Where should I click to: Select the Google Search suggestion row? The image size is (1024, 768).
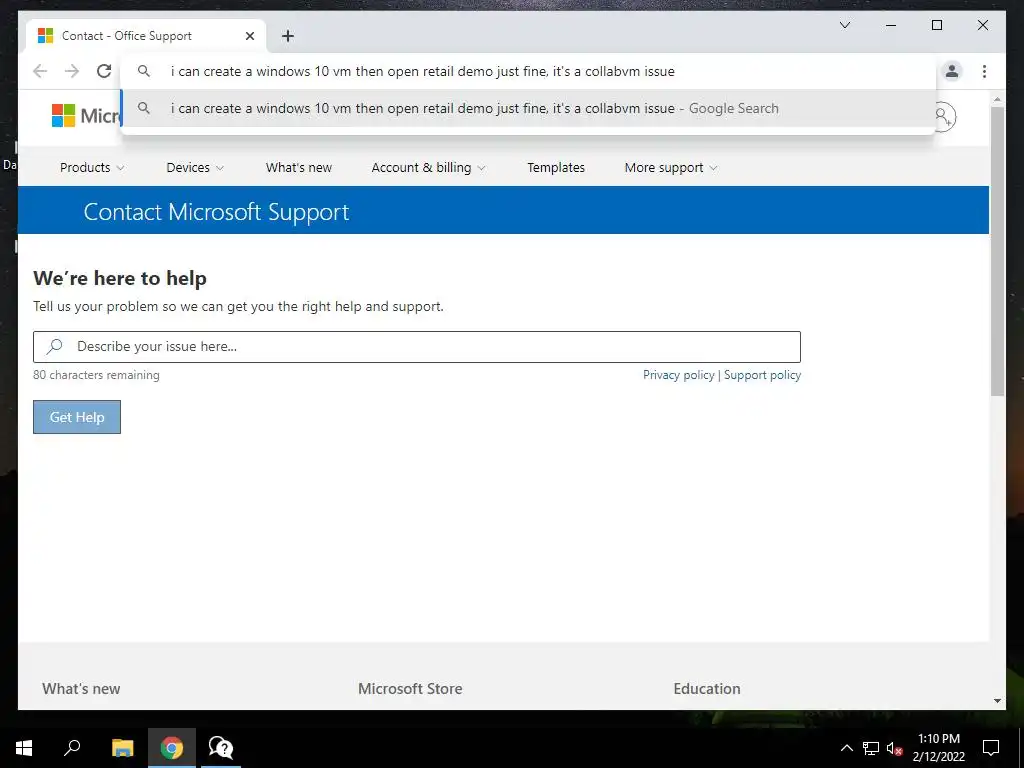tap(528, 108)
